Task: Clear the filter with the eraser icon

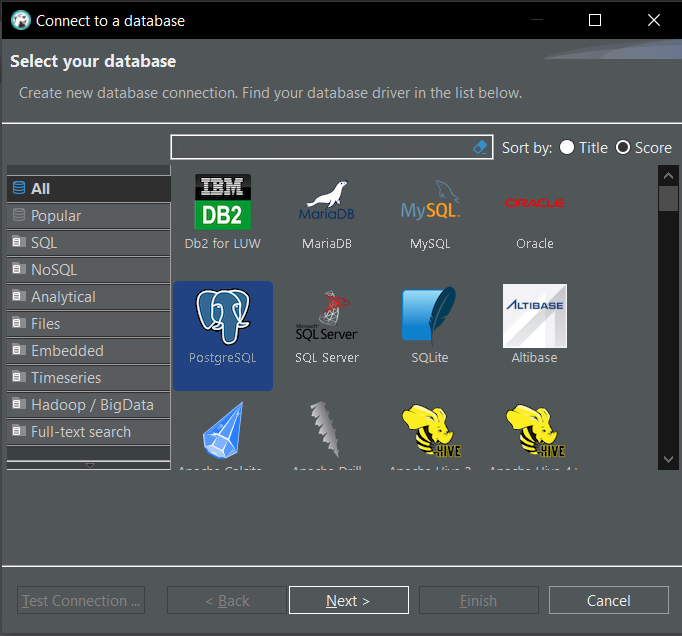Action: 480,147
